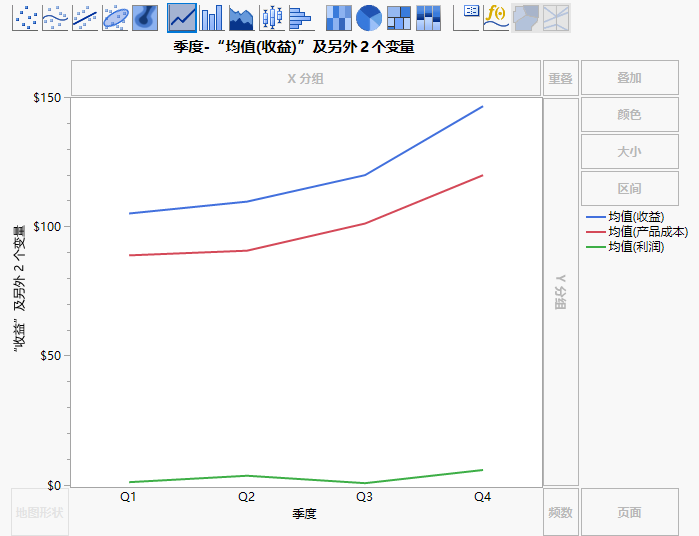Click the $100 axis tick label
The width and height of the screenshot is (699, 536).
(47, 227)
